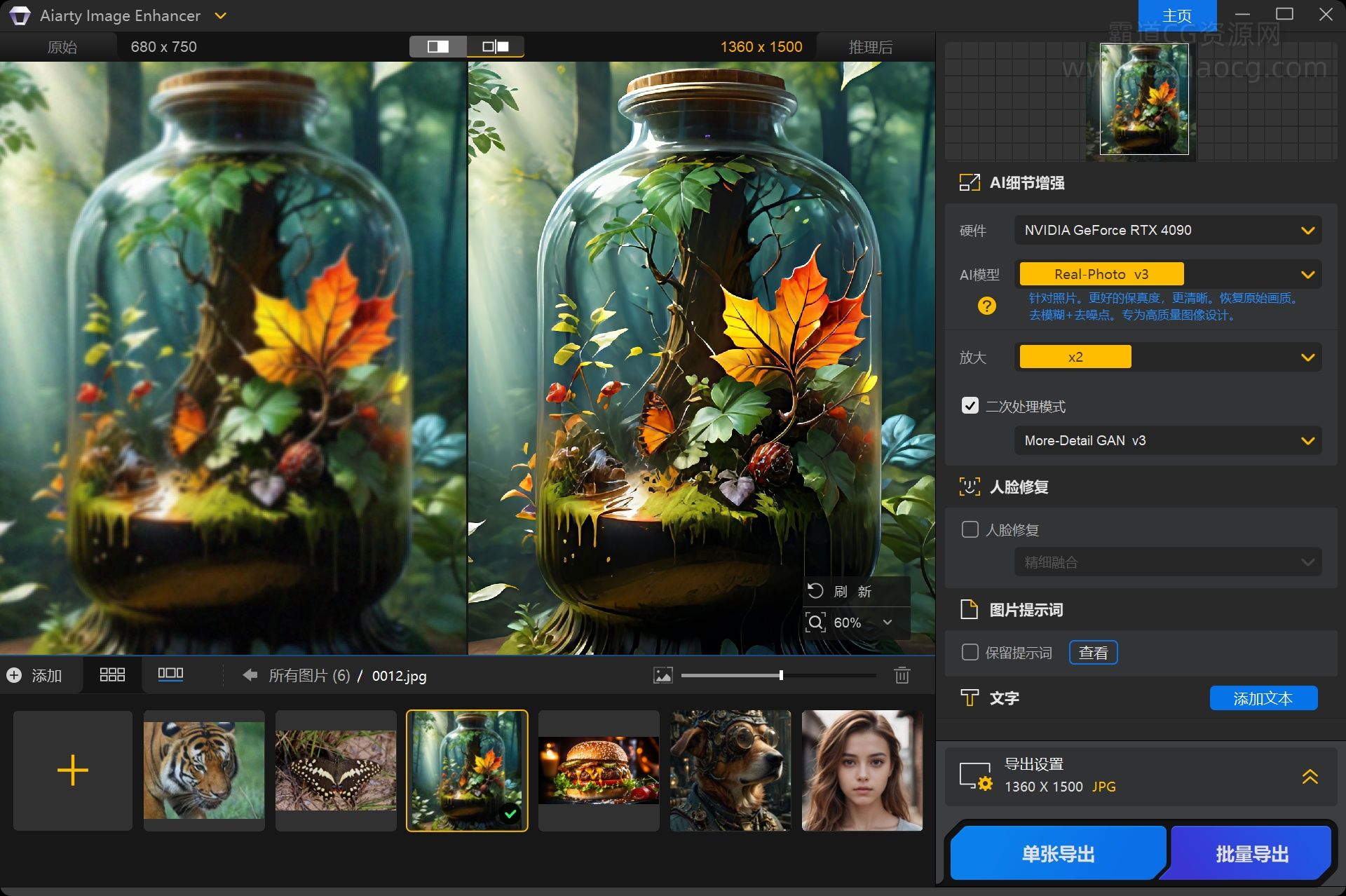Image resolution: width=1346 pixels, height=896 pixels.
Task: Click the 刷新 refresh label
Action: coord(852,592)
